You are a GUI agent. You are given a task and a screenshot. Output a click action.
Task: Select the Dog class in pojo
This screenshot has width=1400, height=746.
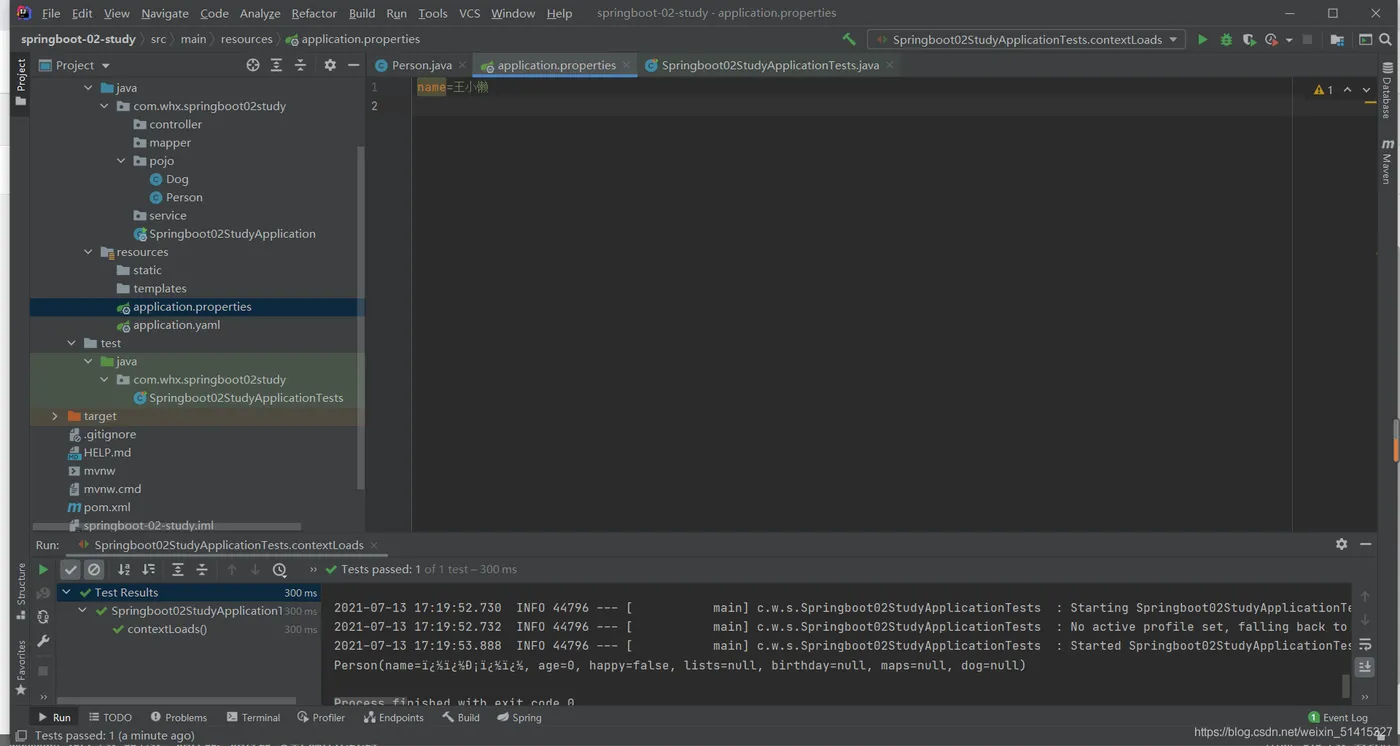tap(177, 179)
